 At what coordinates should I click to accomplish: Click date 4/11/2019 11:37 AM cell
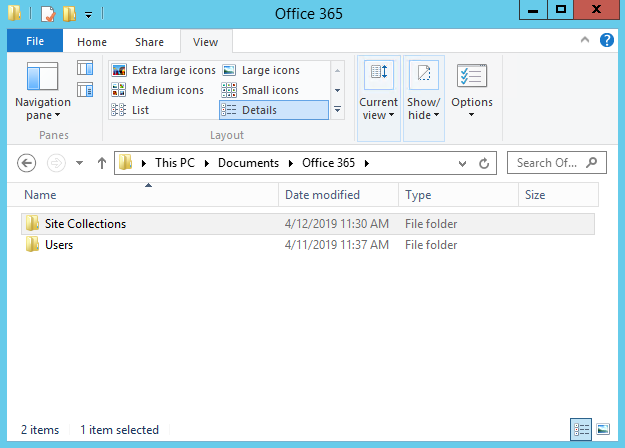click(x=337, y=245)
